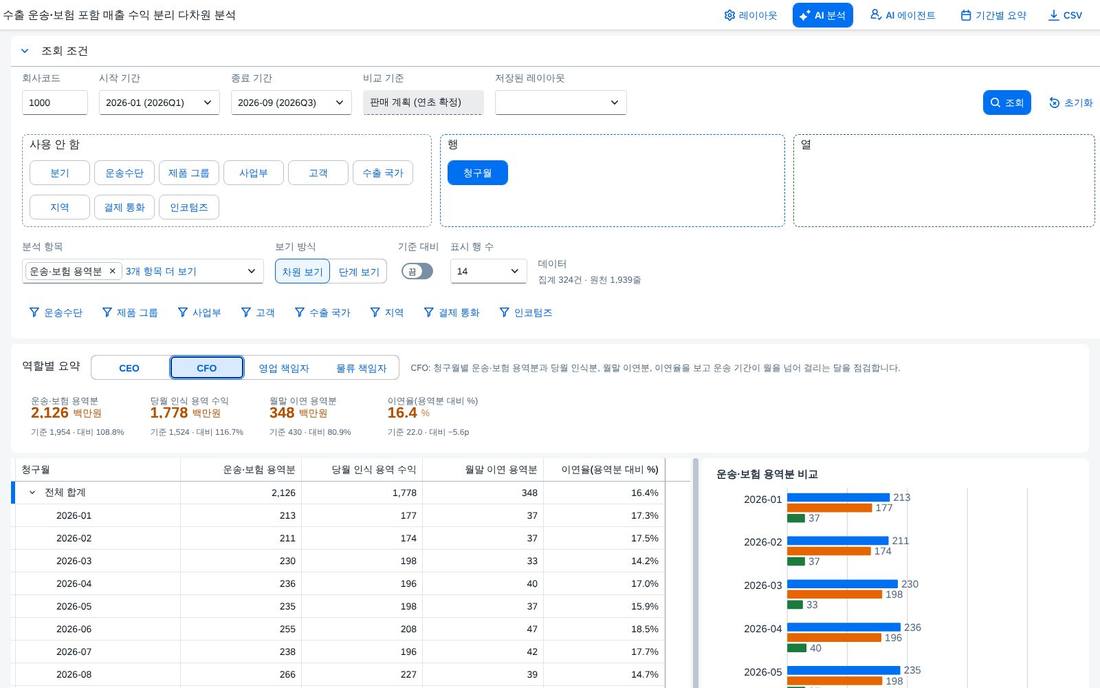The image size is (1100, 688).
Task: Click the 초기화 reset button
Action: click(x=1071, y=102)
